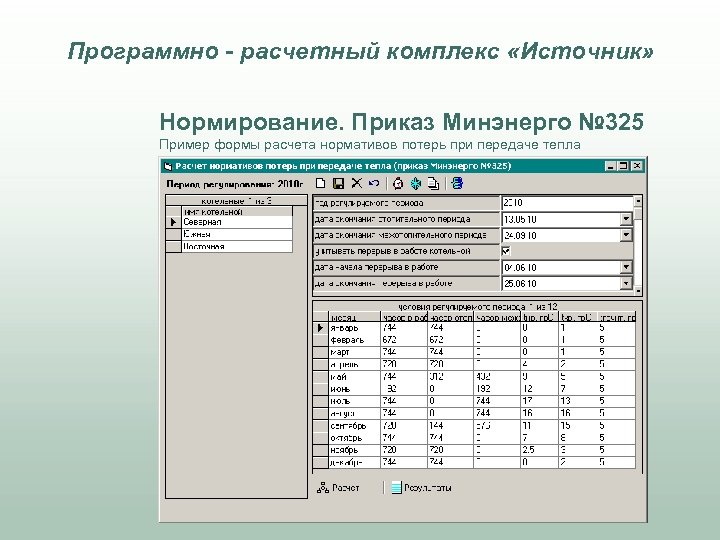The image size is (720, 540).
Task: Open dropdown for date 04.06.10
Action: 626,267
